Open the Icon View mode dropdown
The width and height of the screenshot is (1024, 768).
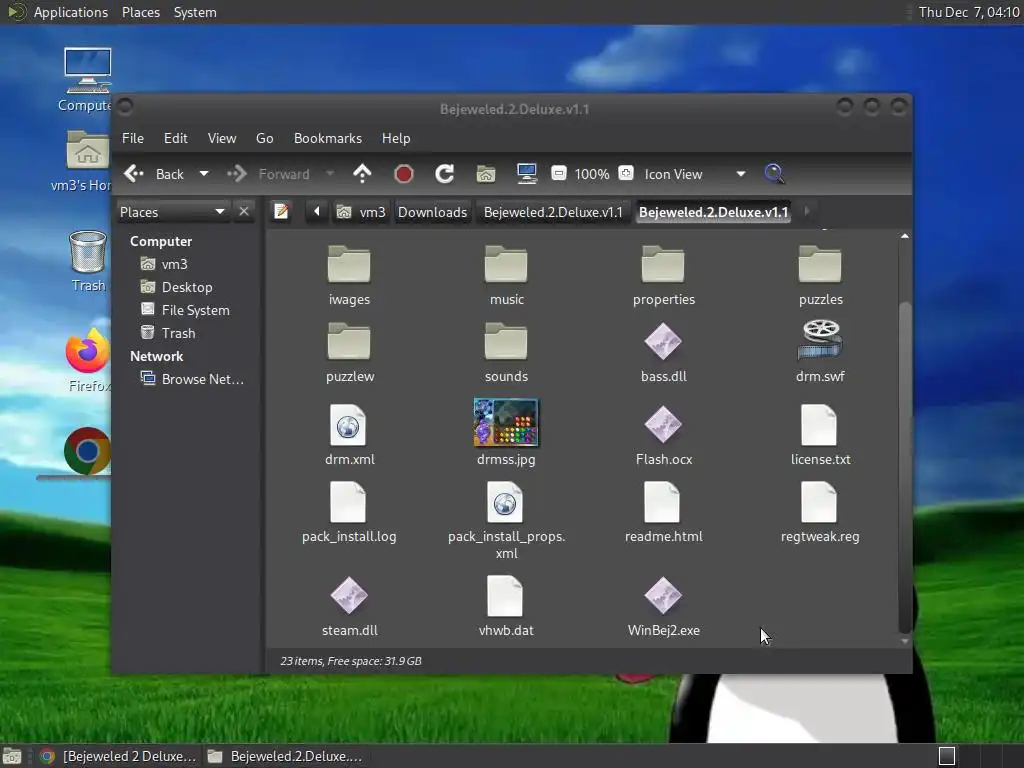(x=694, y=174)
